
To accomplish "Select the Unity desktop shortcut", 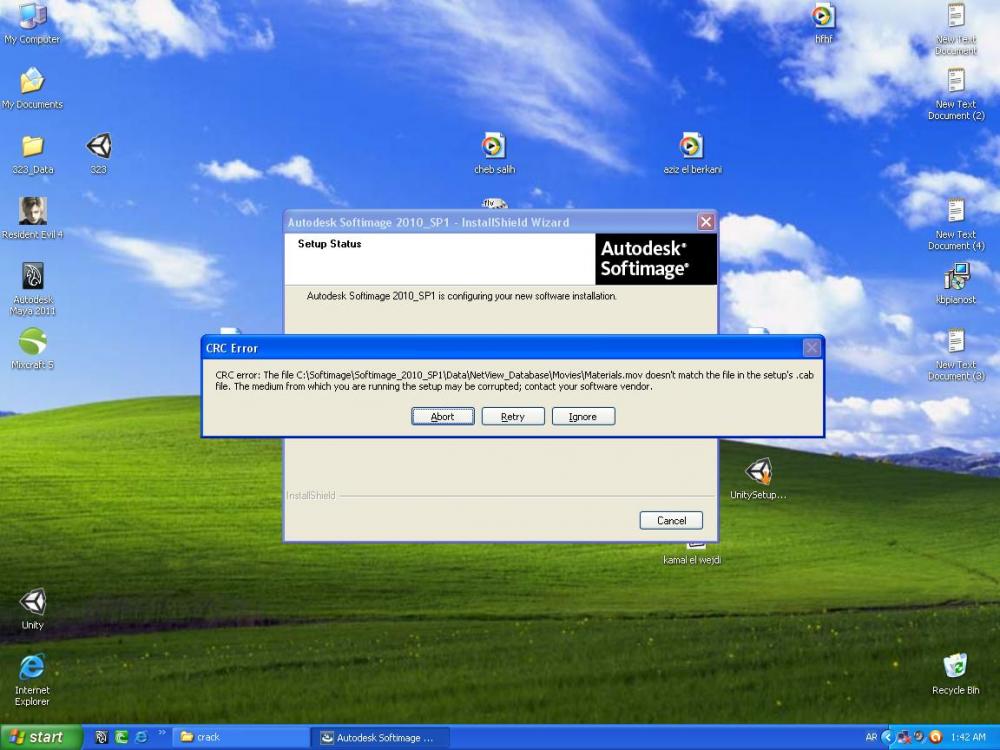I will click(33, 608).
